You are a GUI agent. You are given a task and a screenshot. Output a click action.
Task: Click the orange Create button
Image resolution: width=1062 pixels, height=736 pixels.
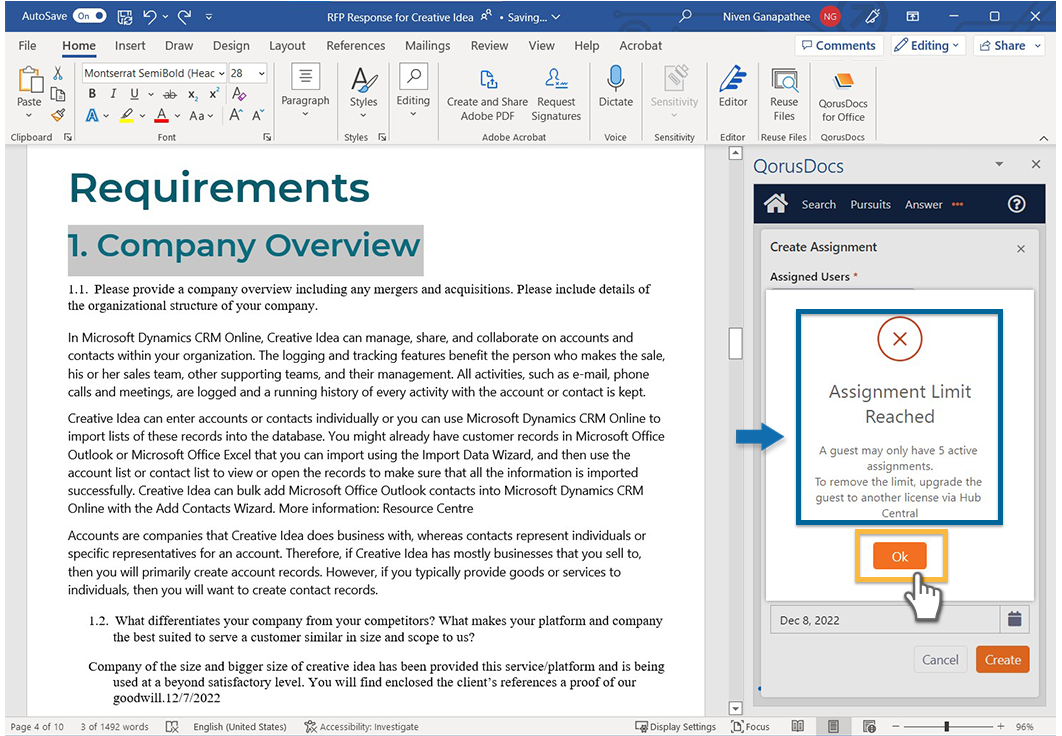coord(1002,659)
